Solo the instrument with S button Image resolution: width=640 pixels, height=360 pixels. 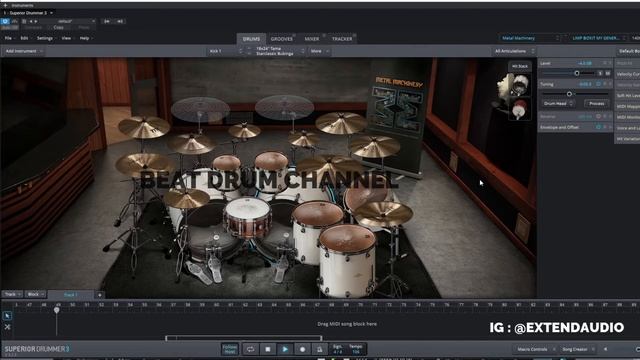[600, 73]
